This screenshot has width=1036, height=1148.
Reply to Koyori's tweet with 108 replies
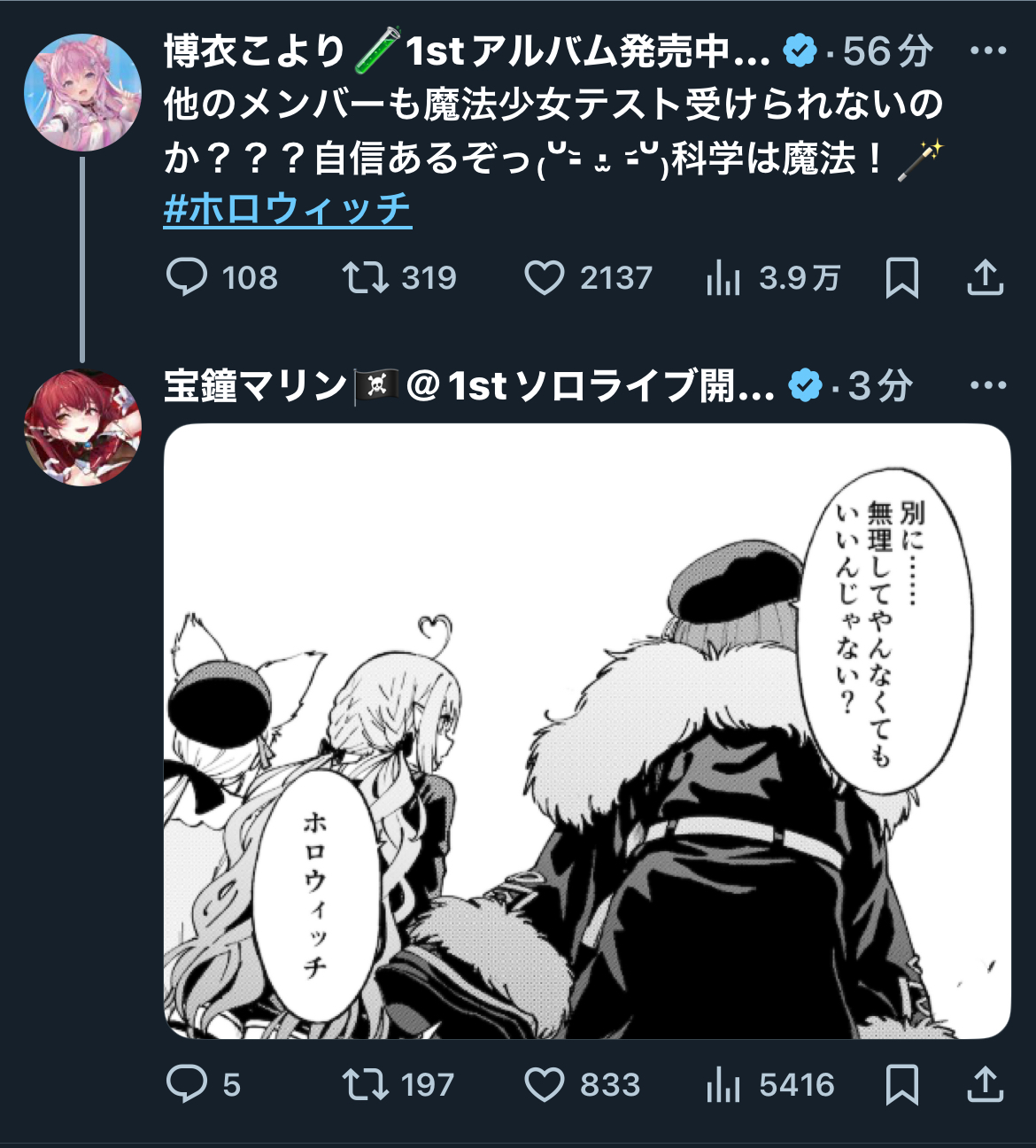[x=221, y=278]
